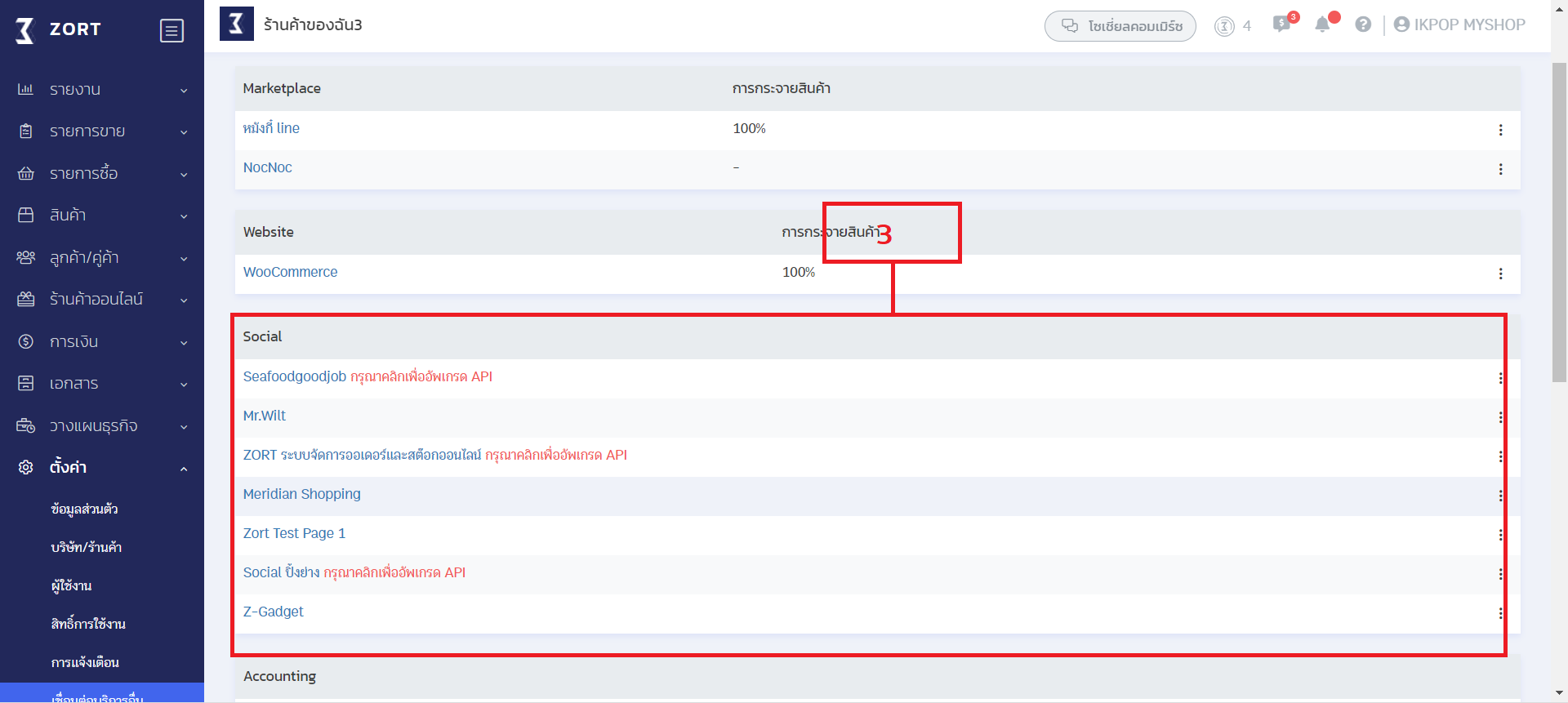
Task: Expand the รายการซื้อ menu chevron
Action: pos(184,175)
